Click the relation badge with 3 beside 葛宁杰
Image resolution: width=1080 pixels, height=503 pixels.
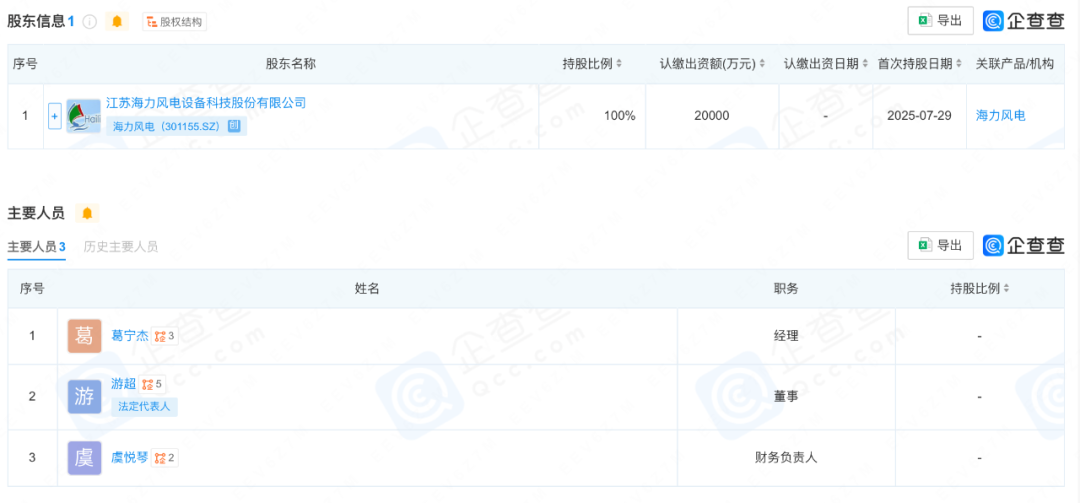click(165, 336)
